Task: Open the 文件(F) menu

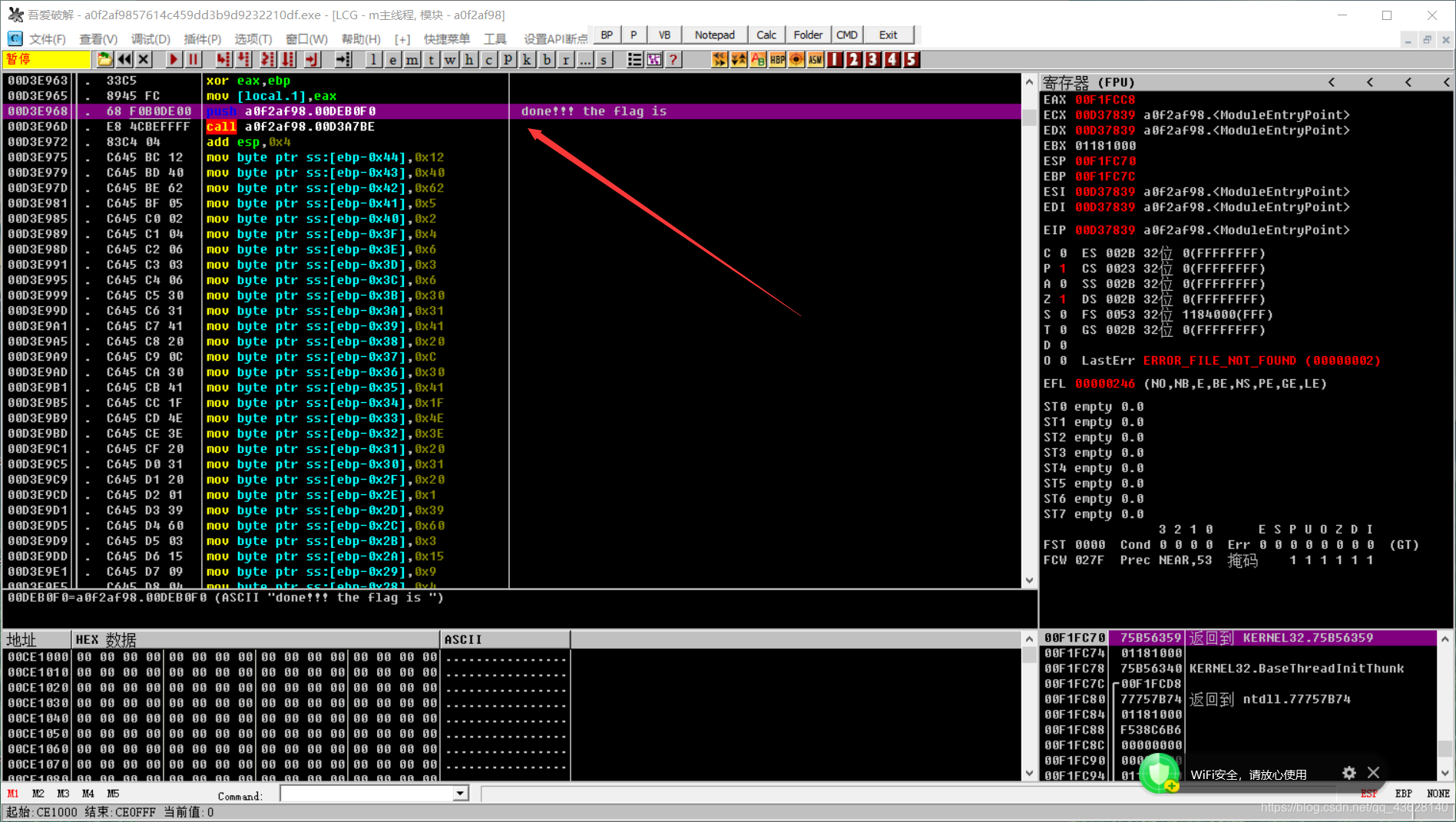Action: tap(48, 38)
